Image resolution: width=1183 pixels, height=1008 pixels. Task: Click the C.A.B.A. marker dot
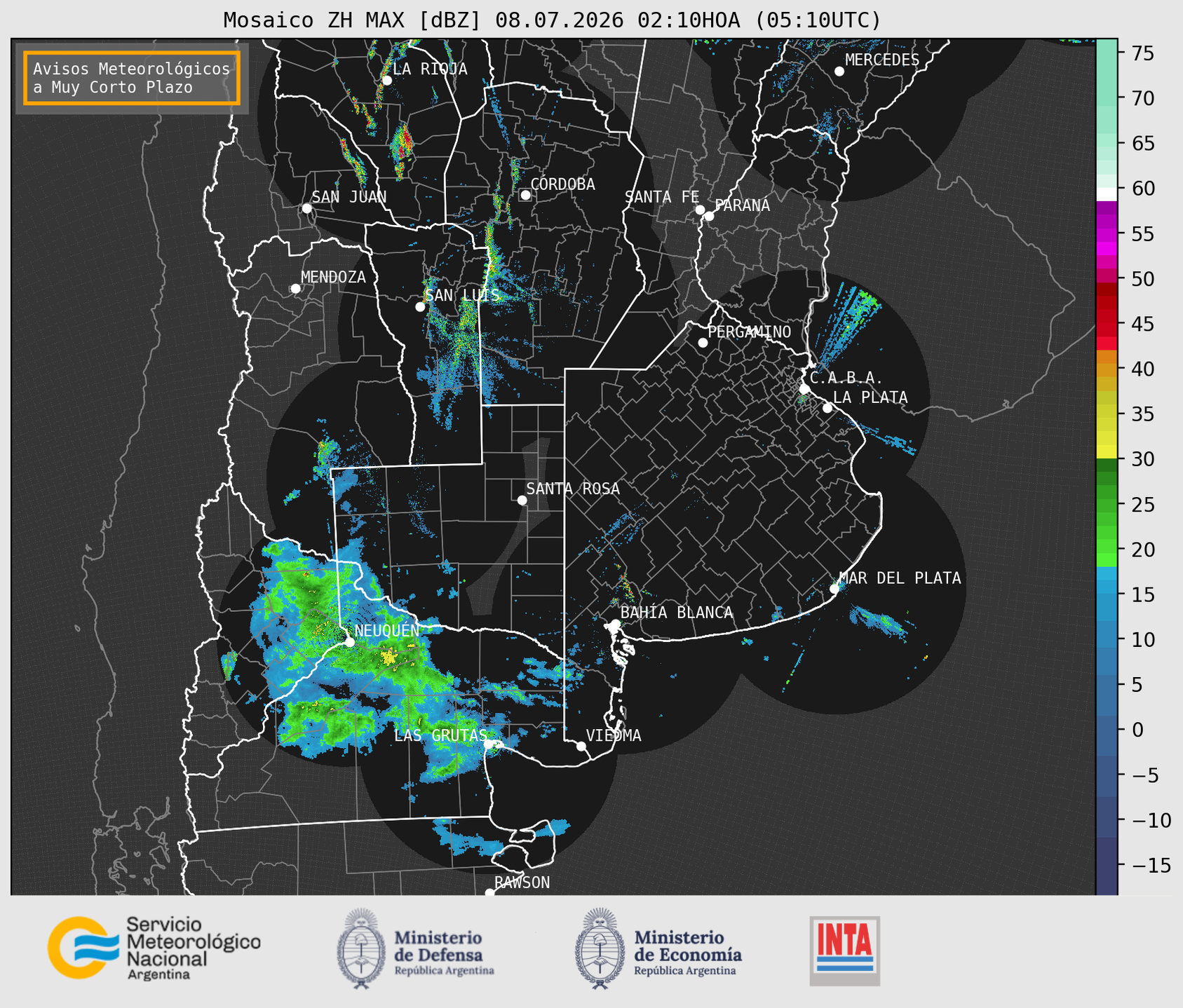(805, 388)
